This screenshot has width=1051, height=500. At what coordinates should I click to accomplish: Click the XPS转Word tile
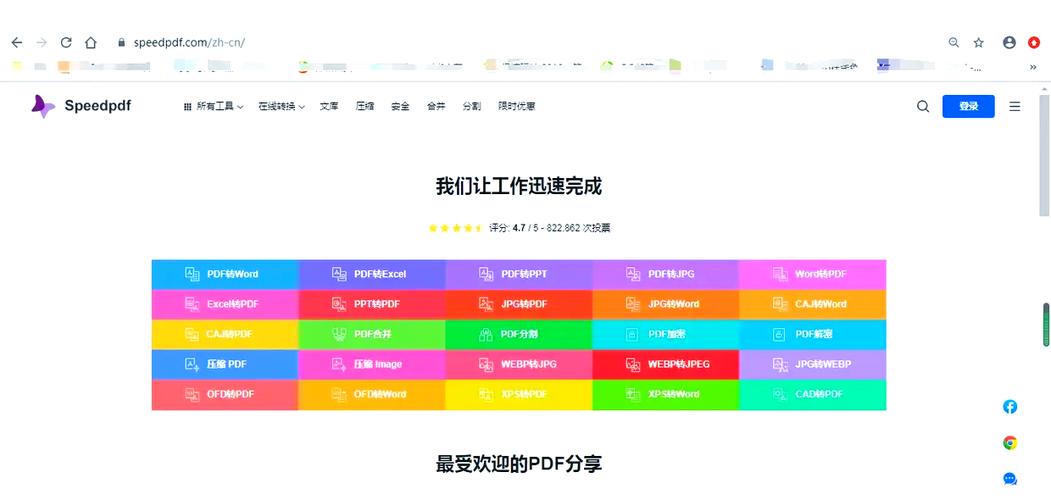point(666,395)
